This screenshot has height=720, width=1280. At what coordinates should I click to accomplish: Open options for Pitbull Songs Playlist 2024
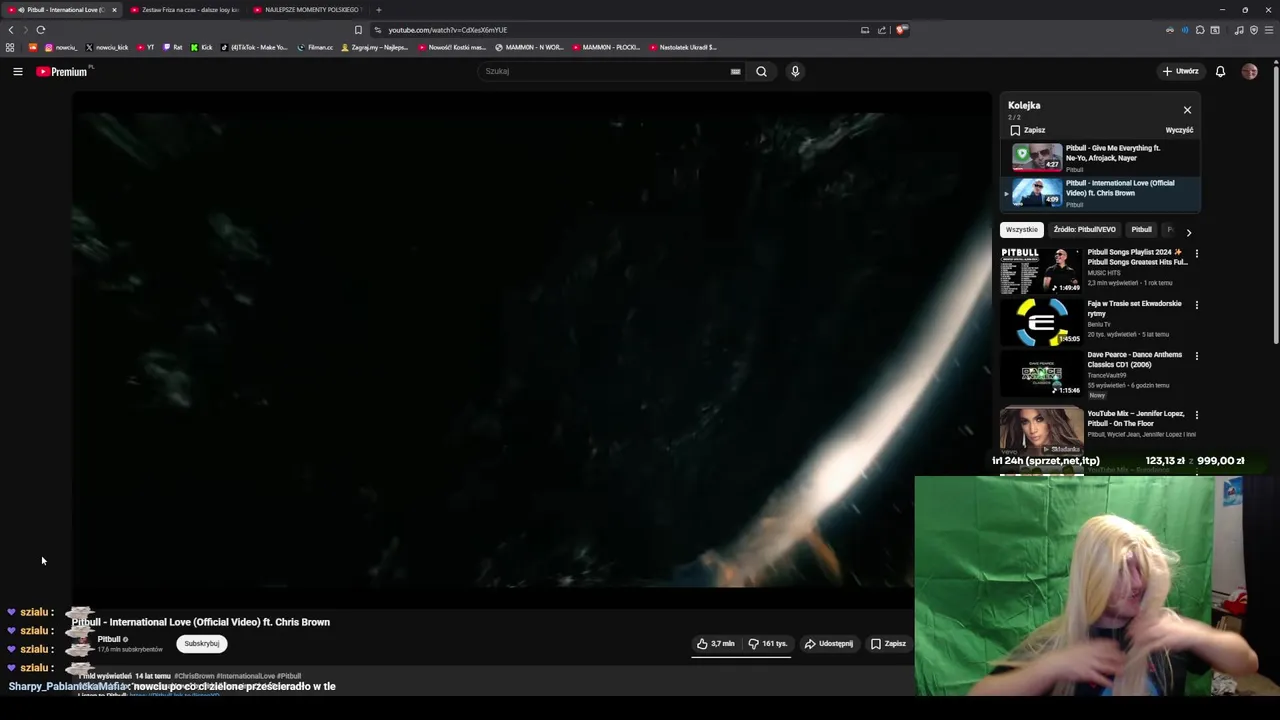click(x=1196, y=254)
